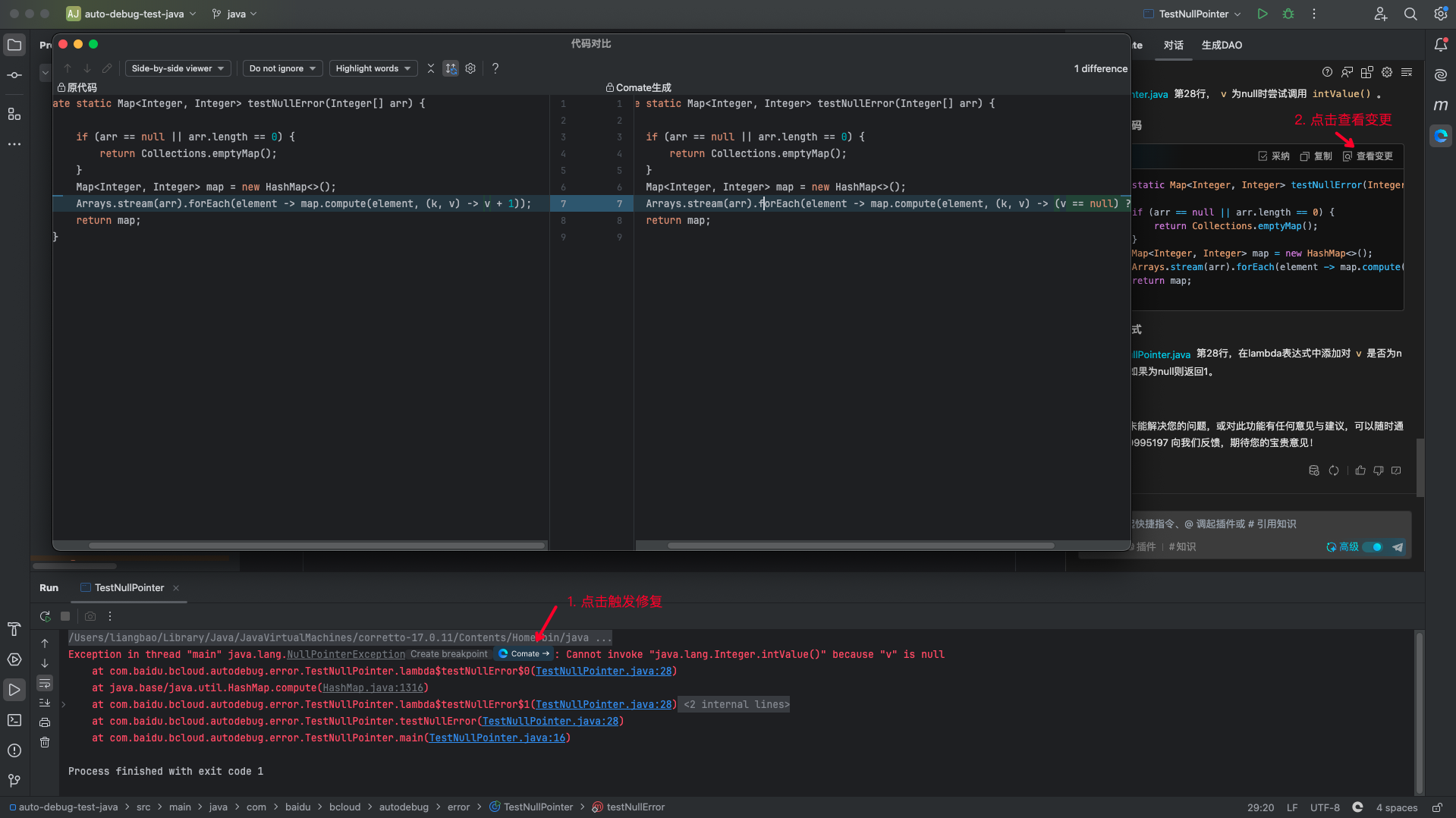
Task: Switch to 对话 tab in Comate panel
Action: [1173, 46]
